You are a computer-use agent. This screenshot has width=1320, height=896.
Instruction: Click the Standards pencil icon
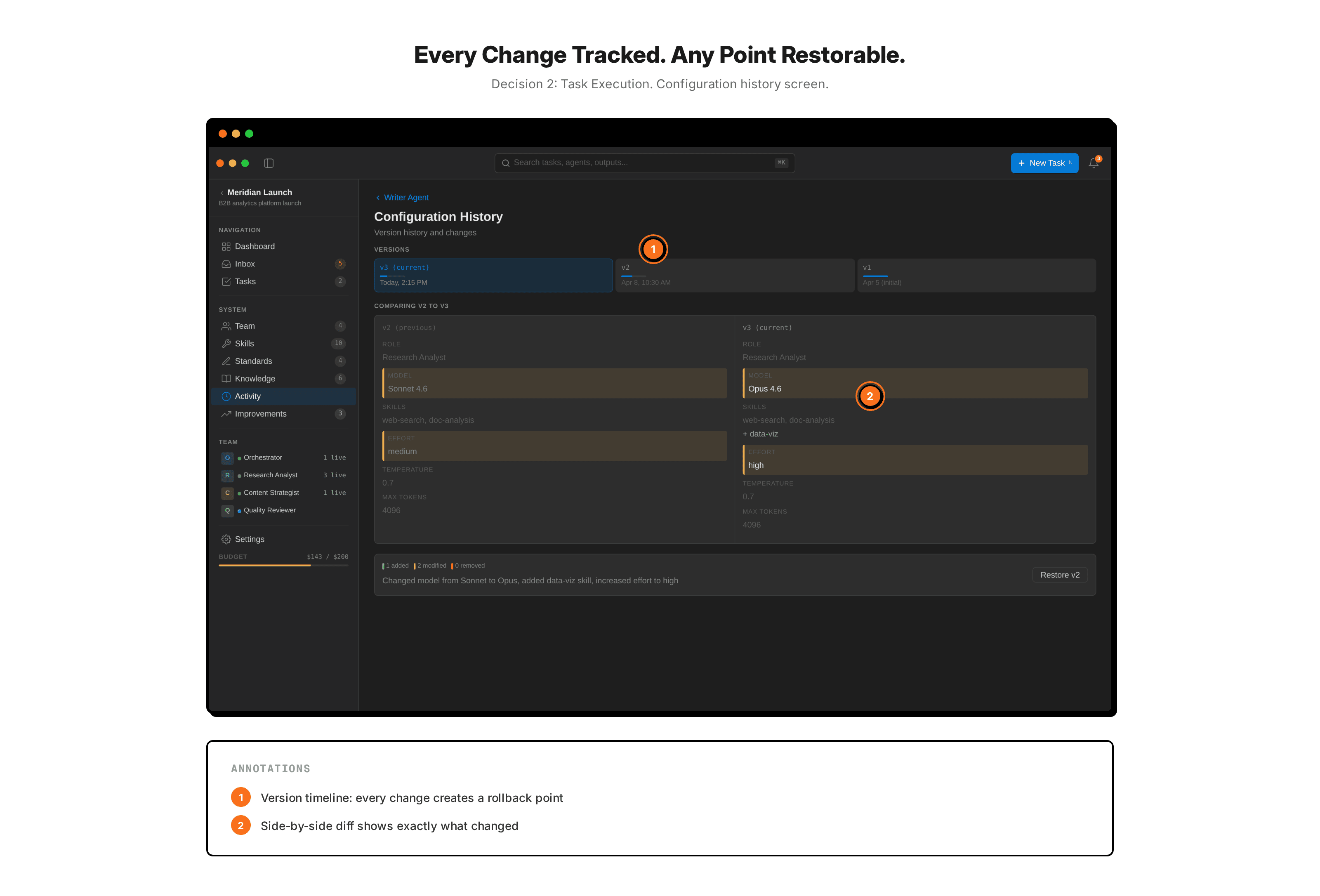click(x=226, y=361)
